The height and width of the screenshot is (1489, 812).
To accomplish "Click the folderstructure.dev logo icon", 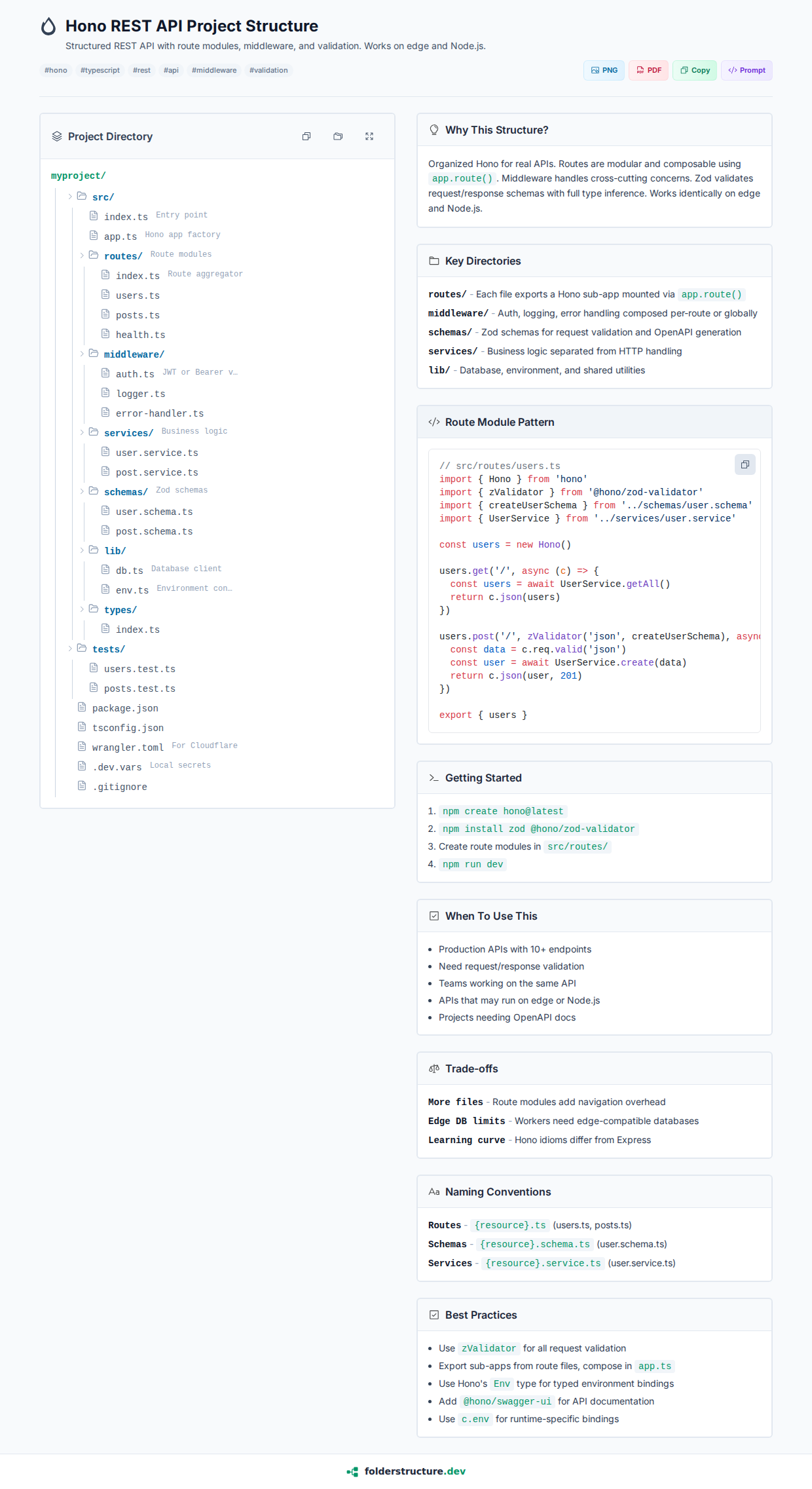I will (x=352, y=1471).
